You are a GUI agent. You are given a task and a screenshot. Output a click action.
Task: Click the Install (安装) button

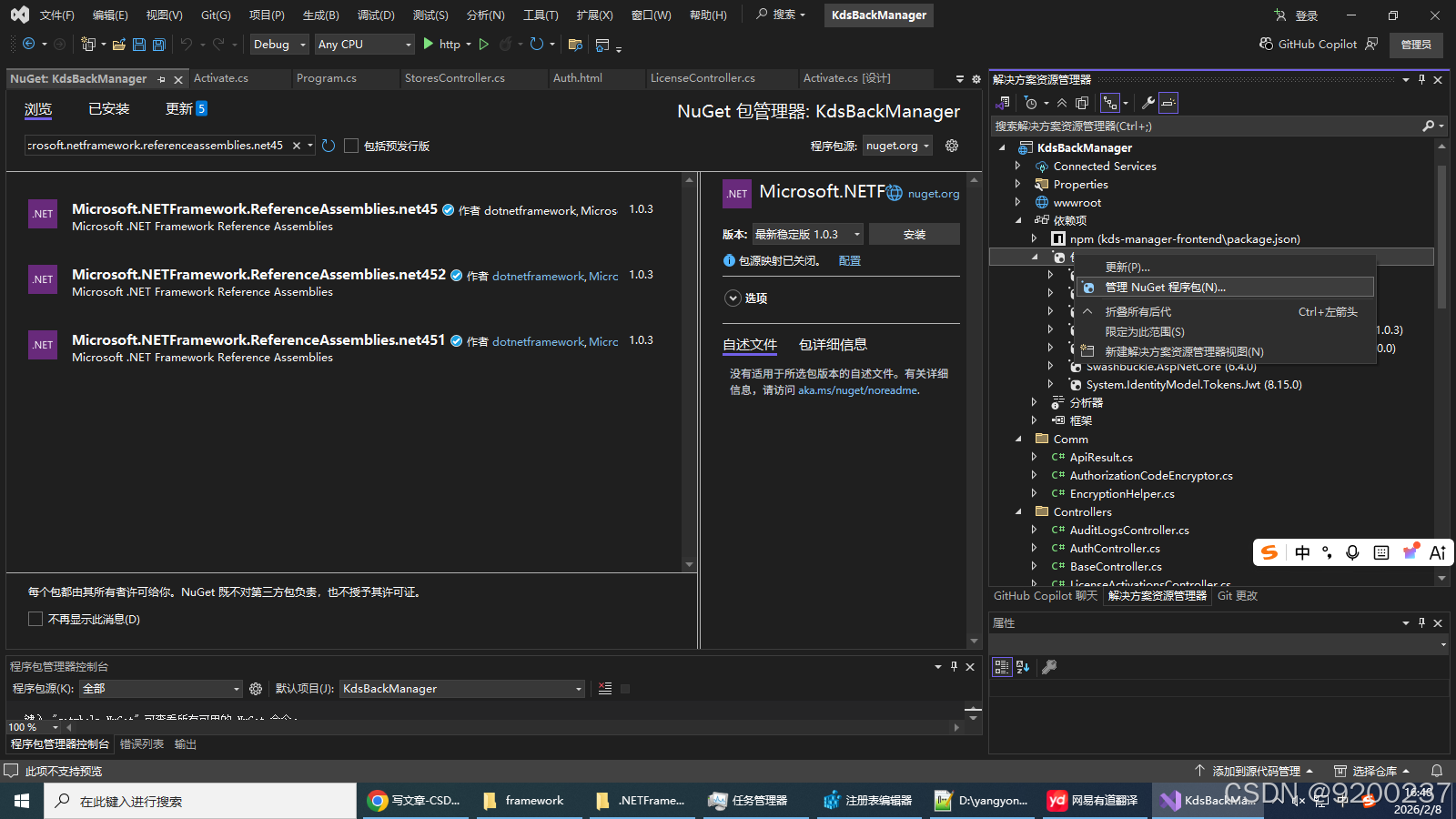click(915, 234)
